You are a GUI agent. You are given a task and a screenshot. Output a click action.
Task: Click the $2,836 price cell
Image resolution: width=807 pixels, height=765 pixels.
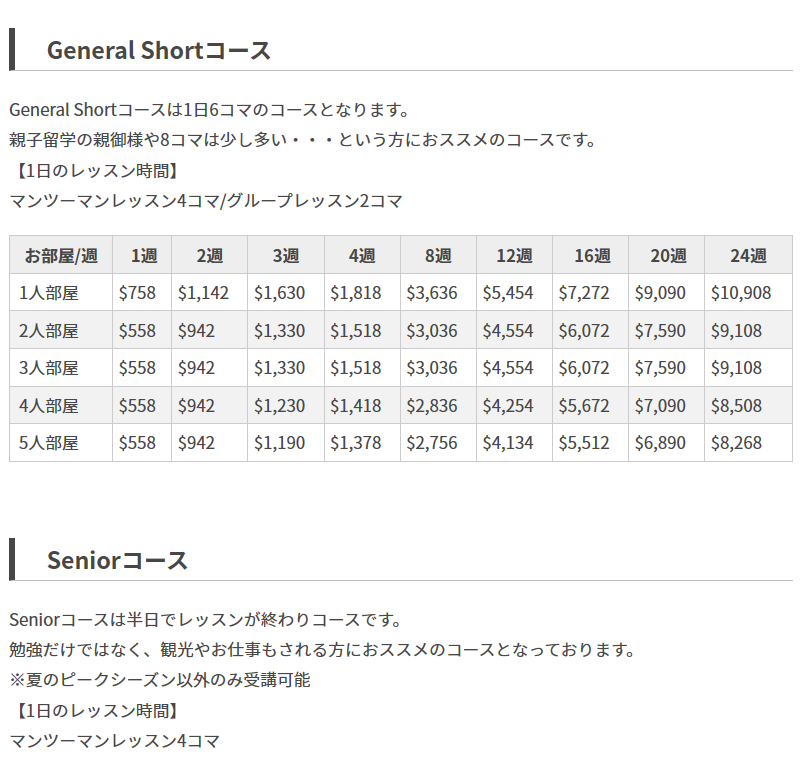click(433, 406)
